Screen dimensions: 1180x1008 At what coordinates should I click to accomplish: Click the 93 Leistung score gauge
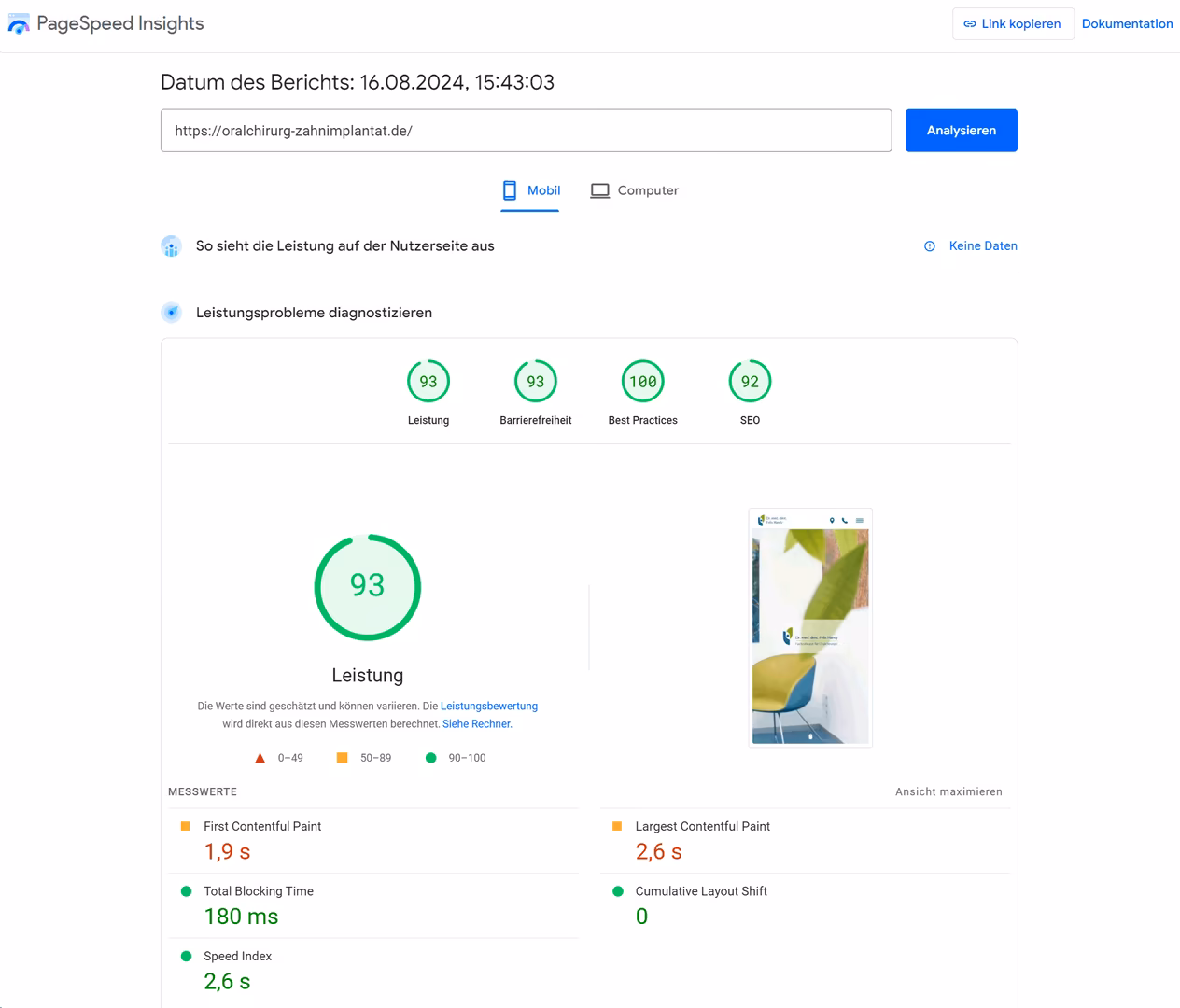[368, 587]
